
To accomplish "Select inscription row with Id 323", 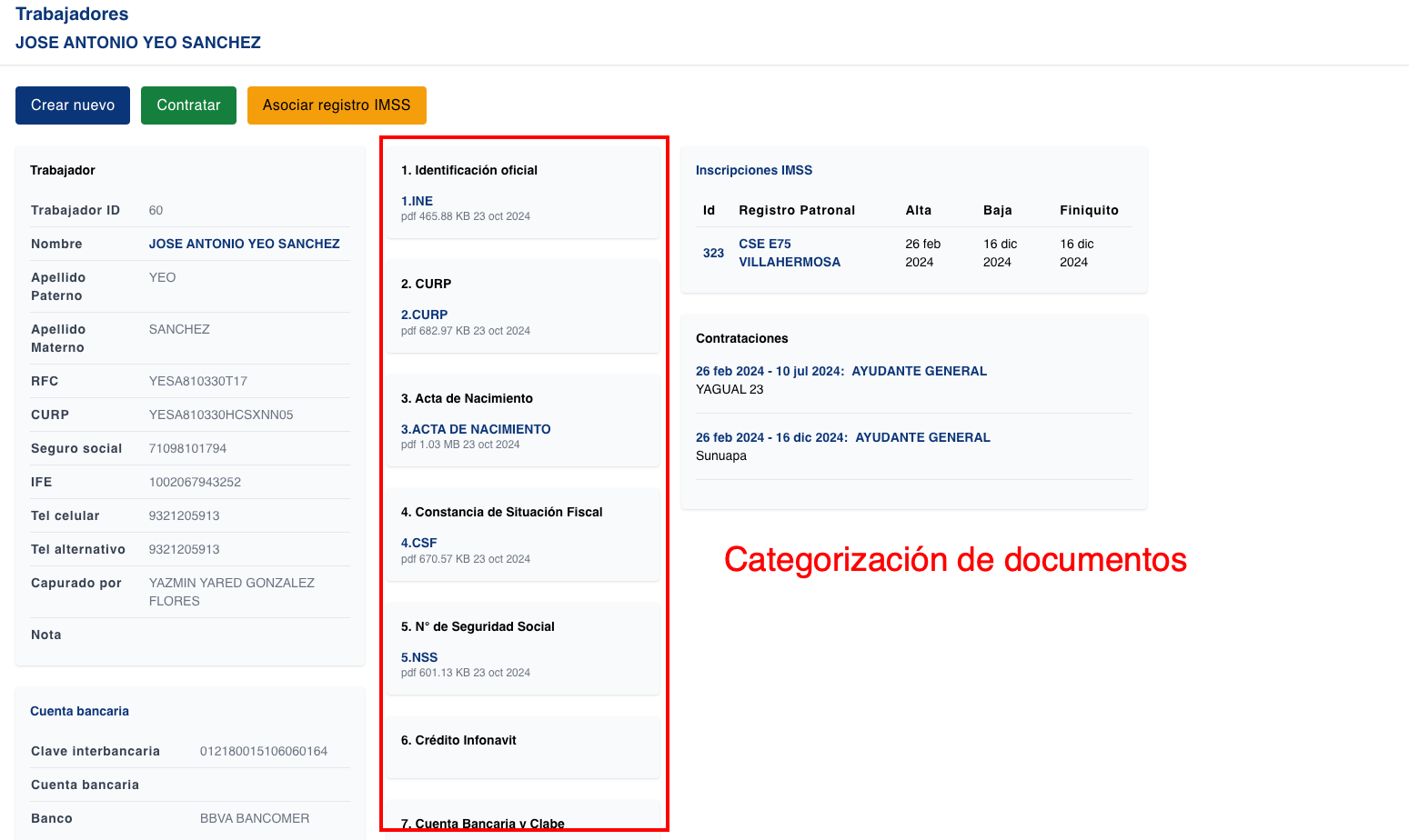I will click(x=712, y=253).
